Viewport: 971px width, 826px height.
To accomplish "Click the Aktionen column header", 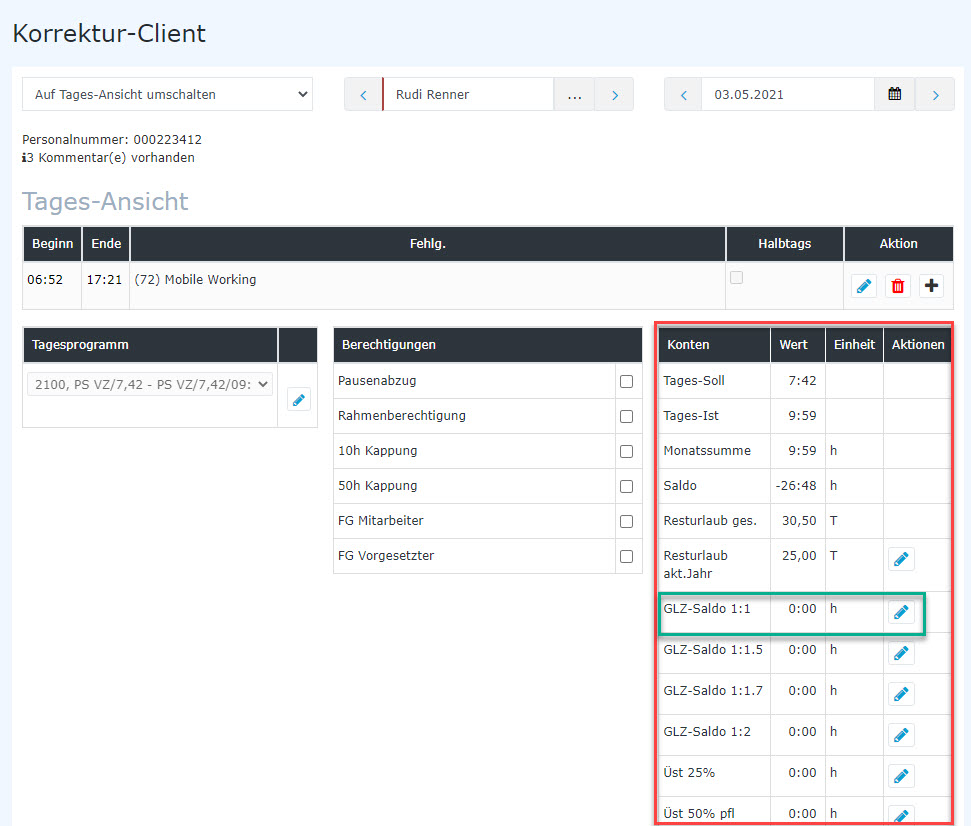I will 918,345.
